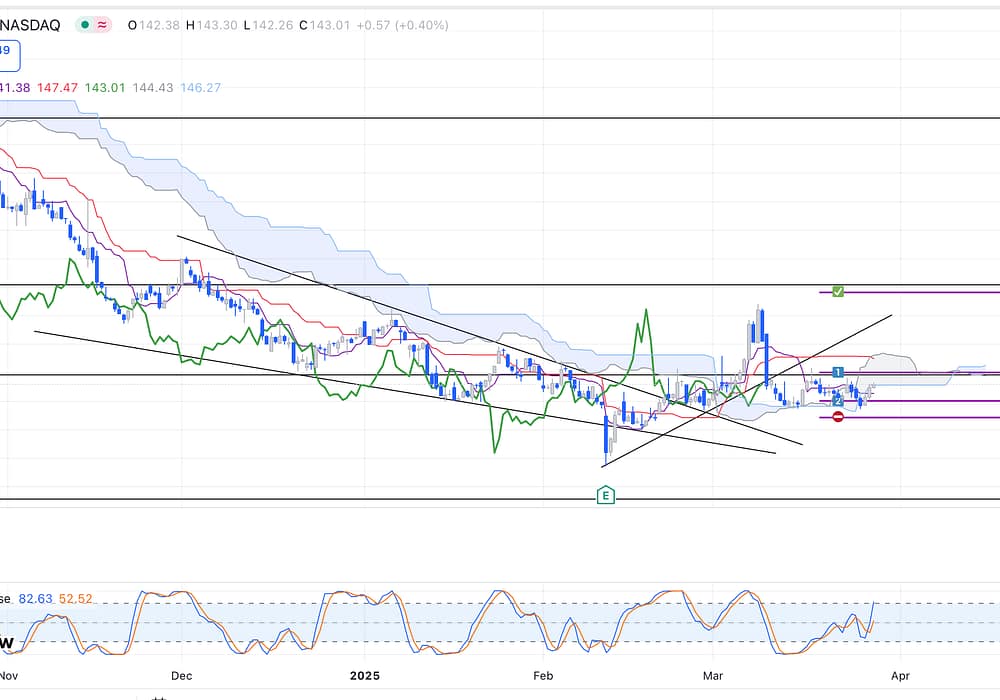Click the blue outlined box ending in 49
Image resolution: width=1000 pixels, height=700 pixels.
coord(6,50)
